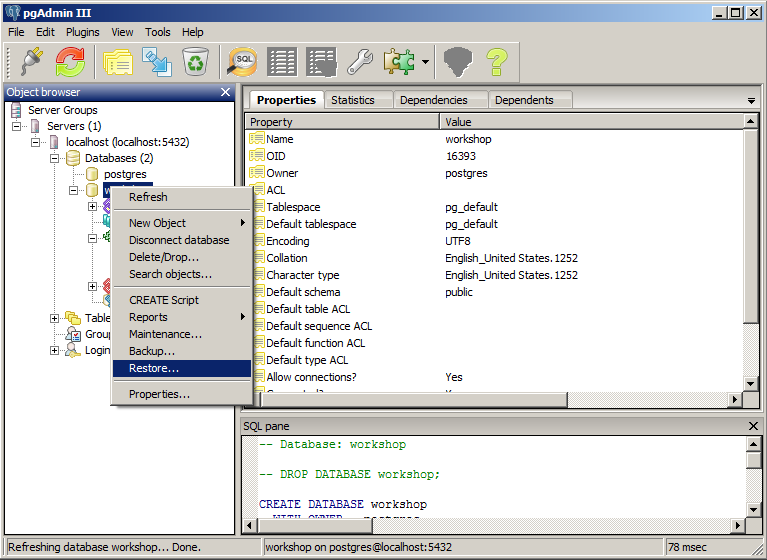This screenshot has height=560, width=767.
Task: Collapse the localhost server node
Action: pos(35,142)
